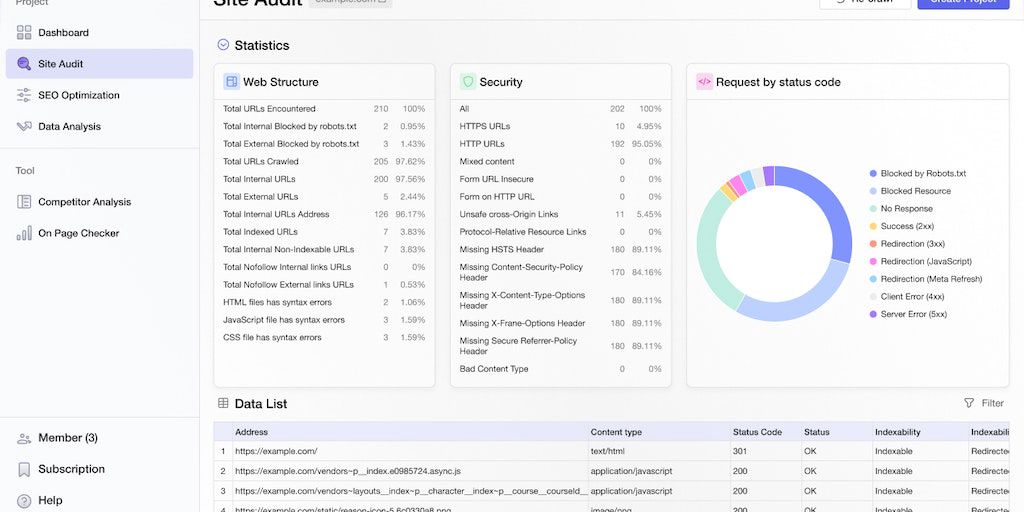This screenshot has width=1024, height=512.
Task: Toggle Blocked by Robots.txt legend color
Action: pyautogui.click(x=873, y=174)
